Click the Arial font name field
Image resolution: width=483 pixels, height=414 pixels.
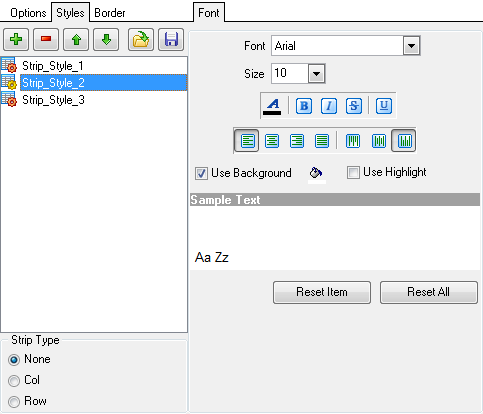pyautogui.click(x=338, y=46)
